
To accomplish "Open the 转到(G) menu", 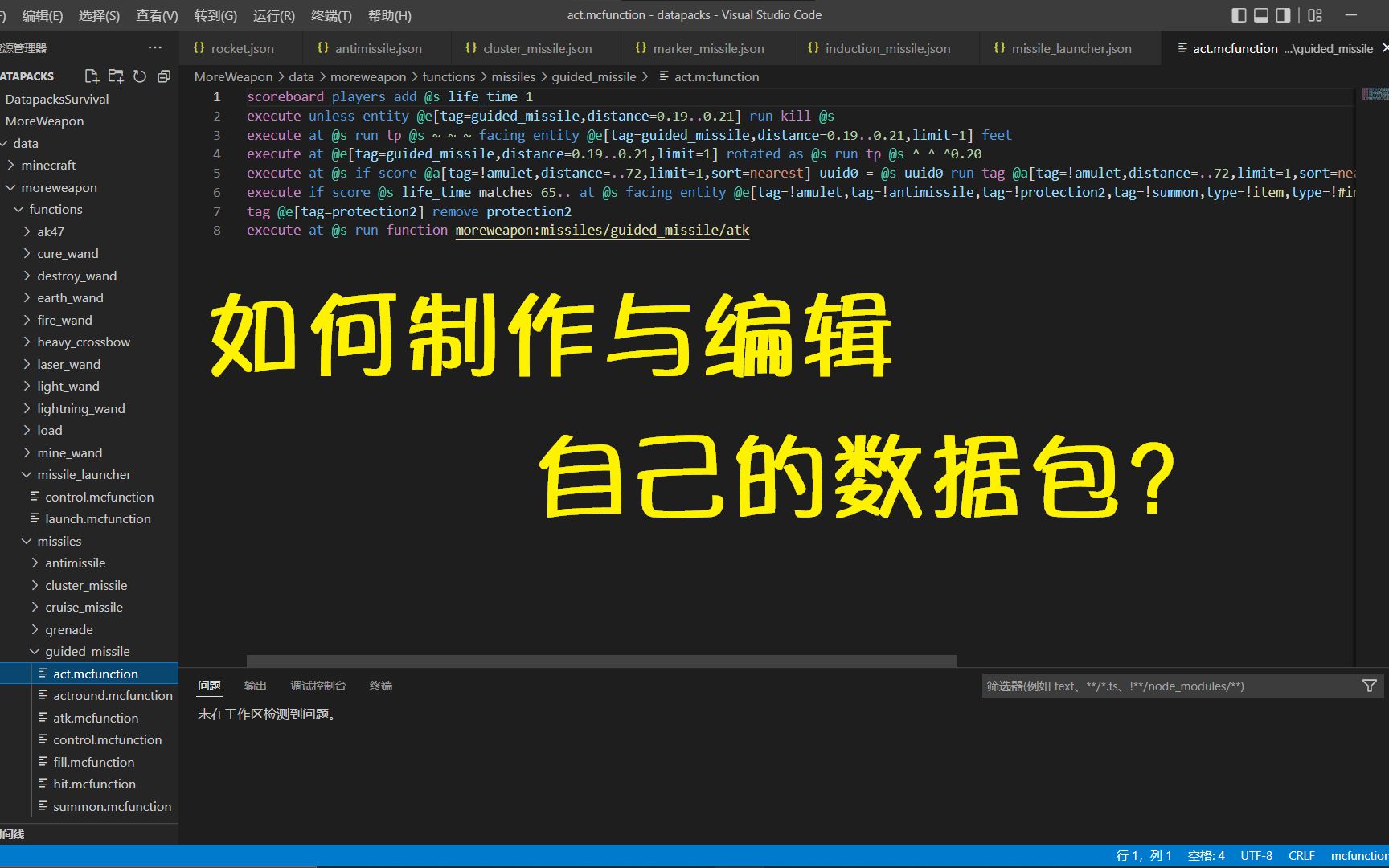I will click(215, 15).
